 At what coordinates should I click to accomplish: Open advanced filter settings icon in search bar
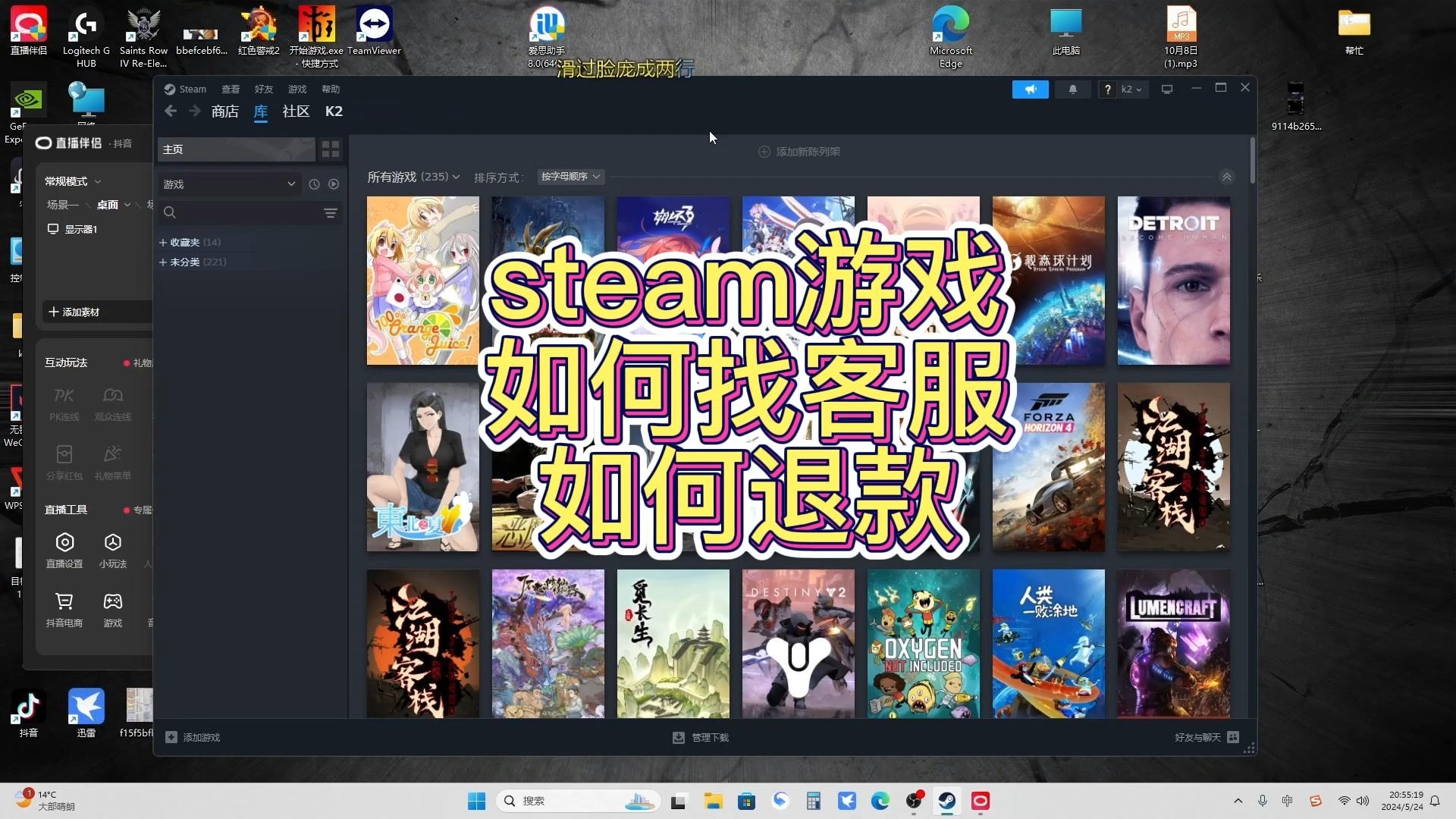331,213
